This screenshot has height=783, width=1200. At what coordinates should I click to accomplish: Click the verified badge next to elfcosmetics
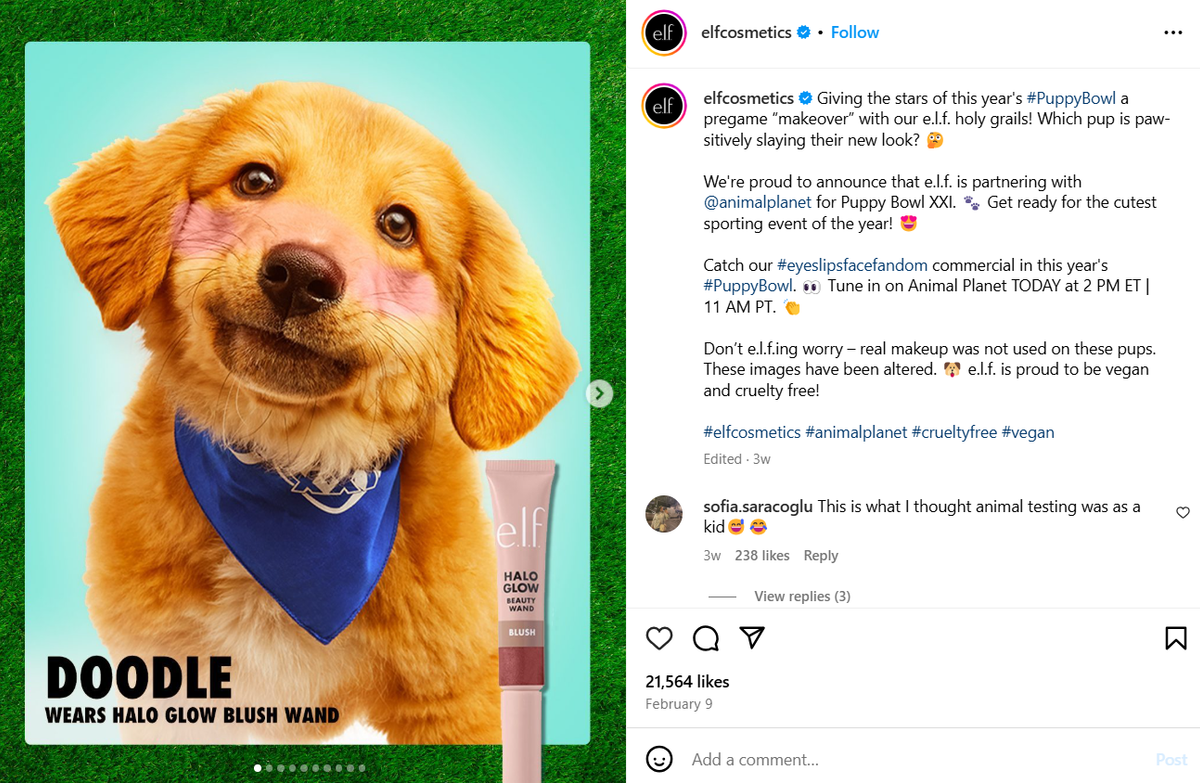pos(803,31)
